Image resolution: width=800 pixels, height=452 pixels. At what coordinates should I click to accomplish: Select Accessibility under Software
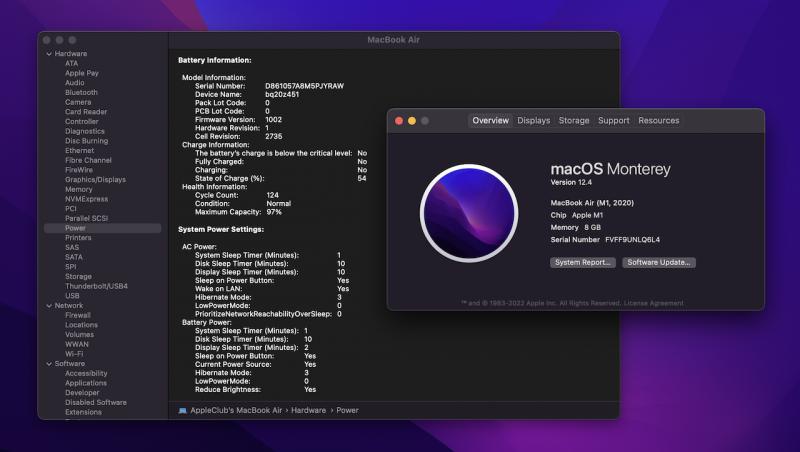[86, 373]
